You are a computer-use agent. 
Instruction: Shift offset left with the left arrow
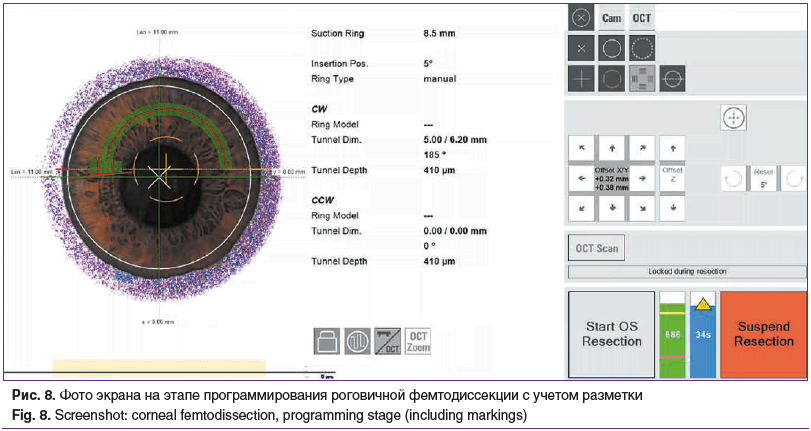pos(581,178)
